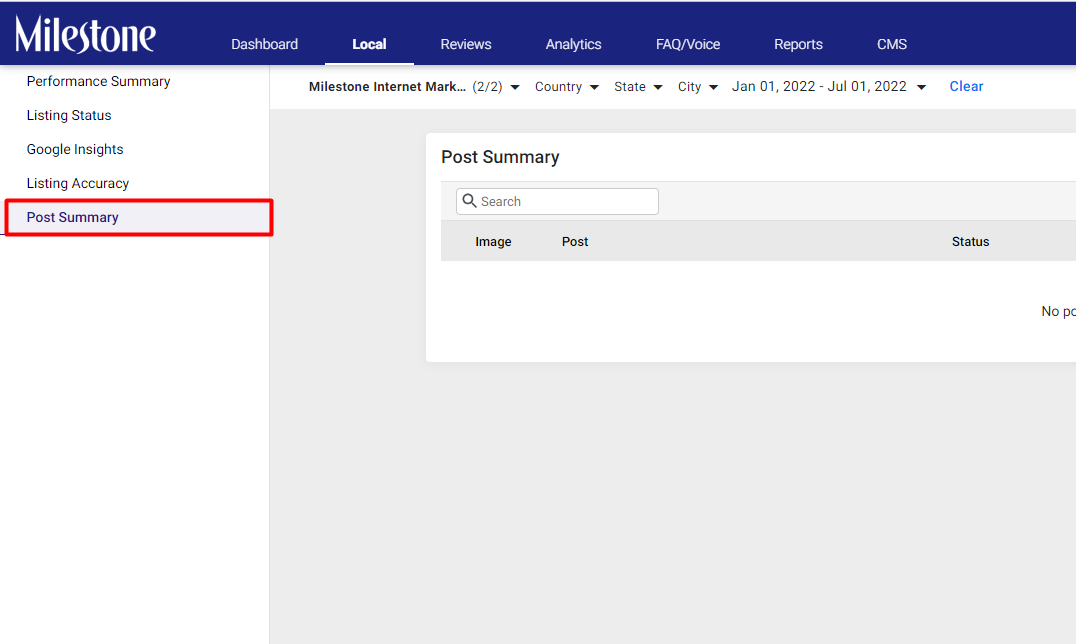
Task: Click the Milestone logo
Action: 86,34
